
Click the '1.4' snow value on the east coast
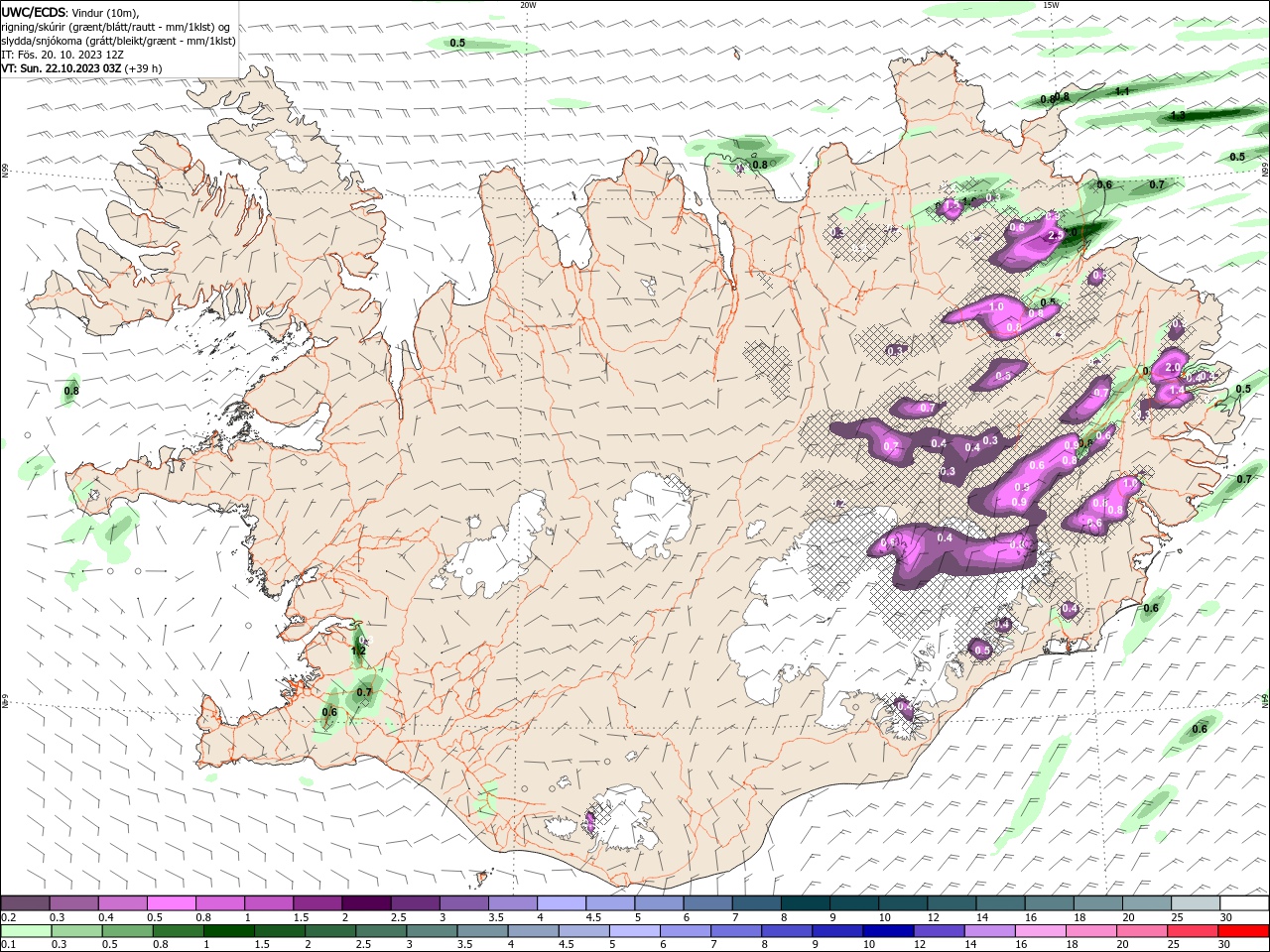coord(1178,391)
